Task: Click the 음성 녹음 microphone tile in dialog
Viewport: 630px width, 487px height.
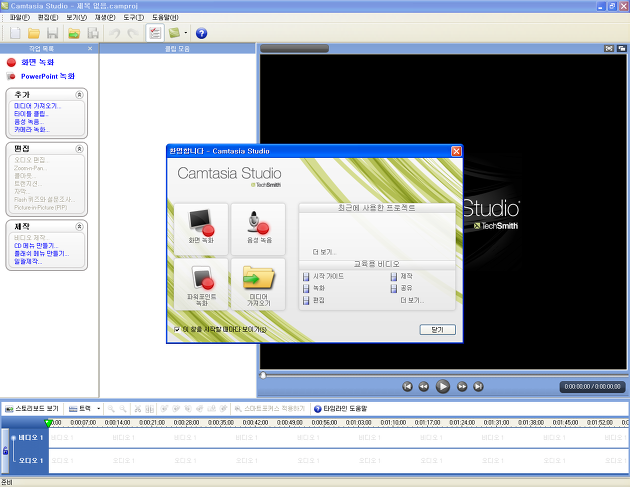Action: tap(259, 229)
